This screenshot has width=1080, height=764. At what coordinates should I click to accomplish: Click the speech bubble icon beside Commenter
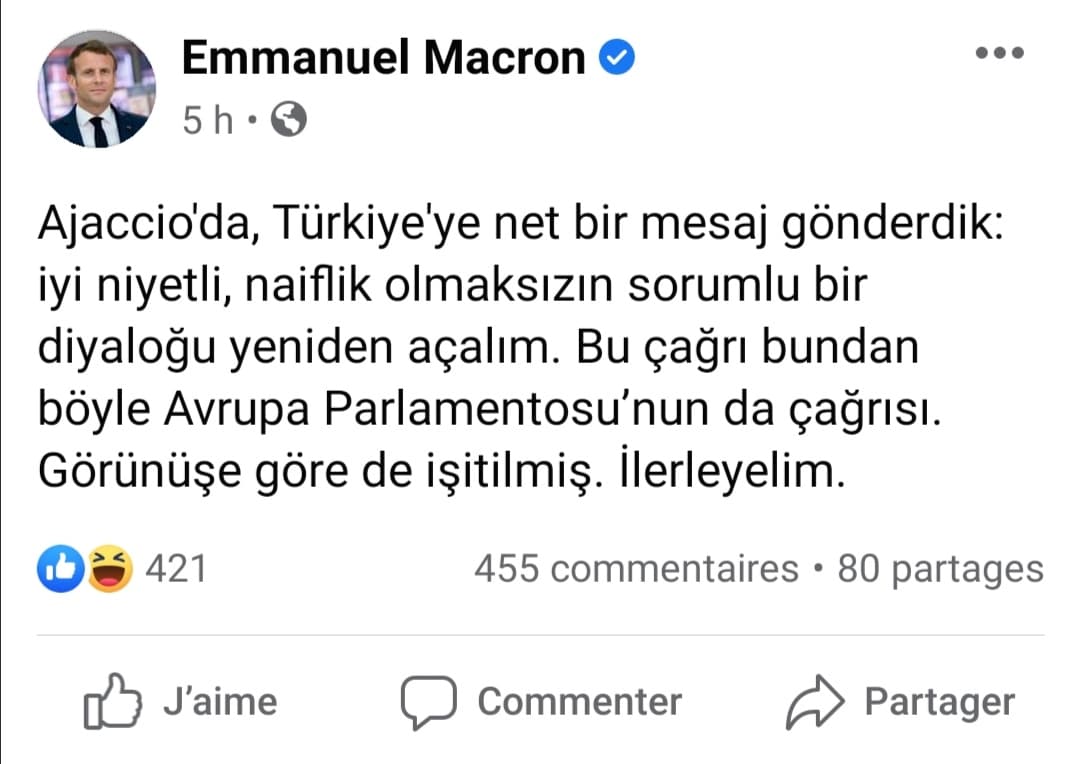coord(429,701)
